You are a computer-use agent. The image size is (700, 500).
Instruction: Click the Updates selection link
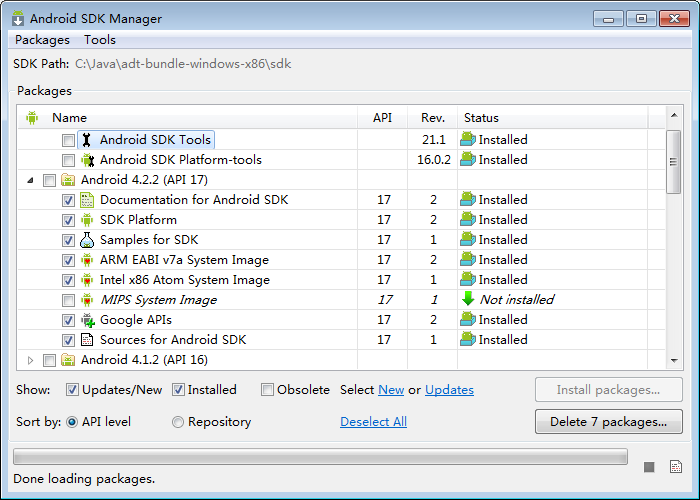click(449, 390)
